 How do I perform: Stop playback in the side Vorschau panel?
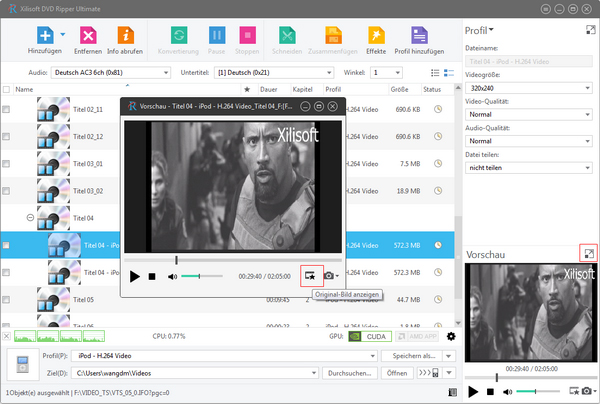click(490, 392)
